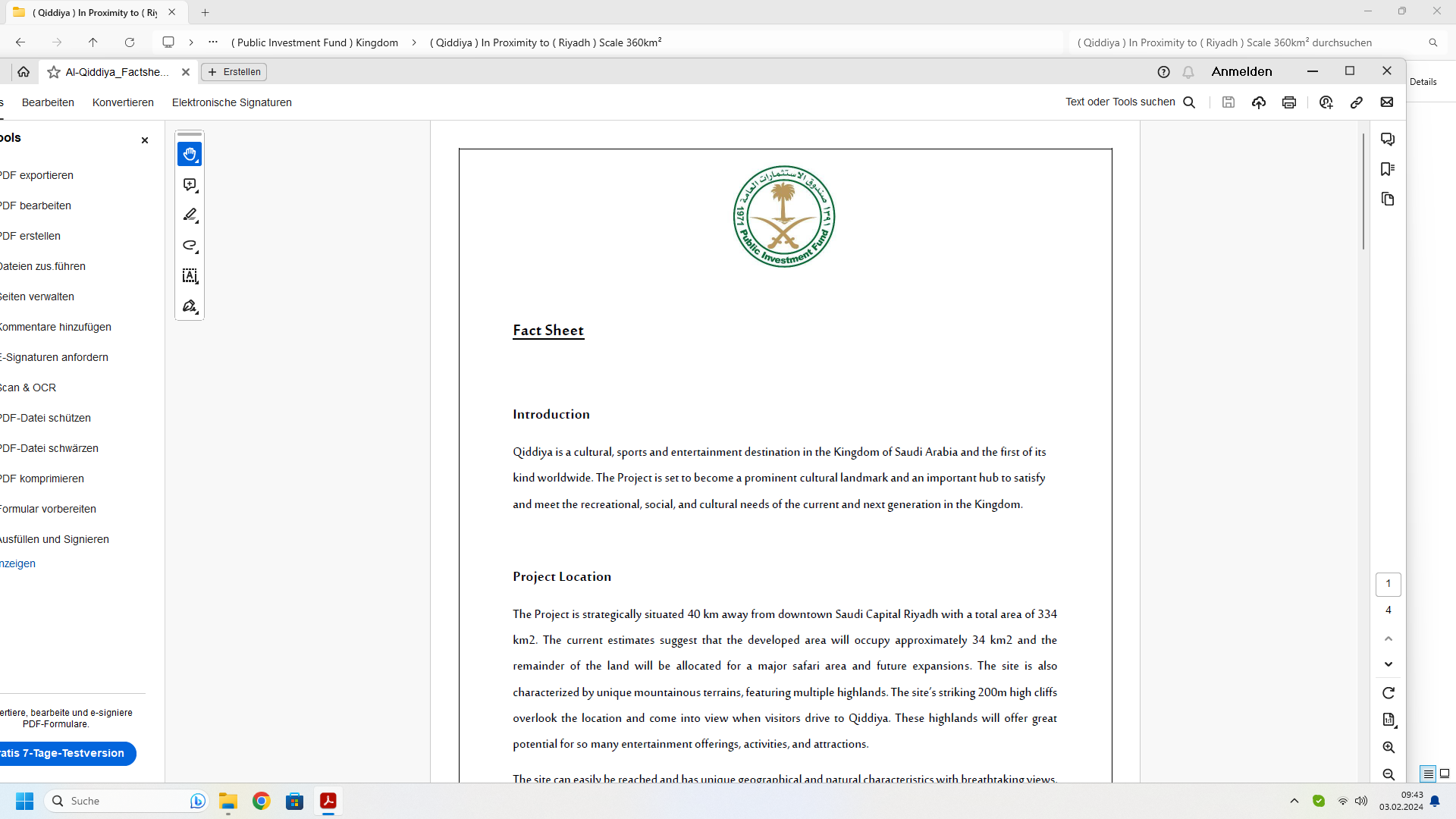The height and width of the screenshot is (819, 1456).
Task: Switch to the Al-Qiddiya_Factsheet tab
Action: click(118, 72)
